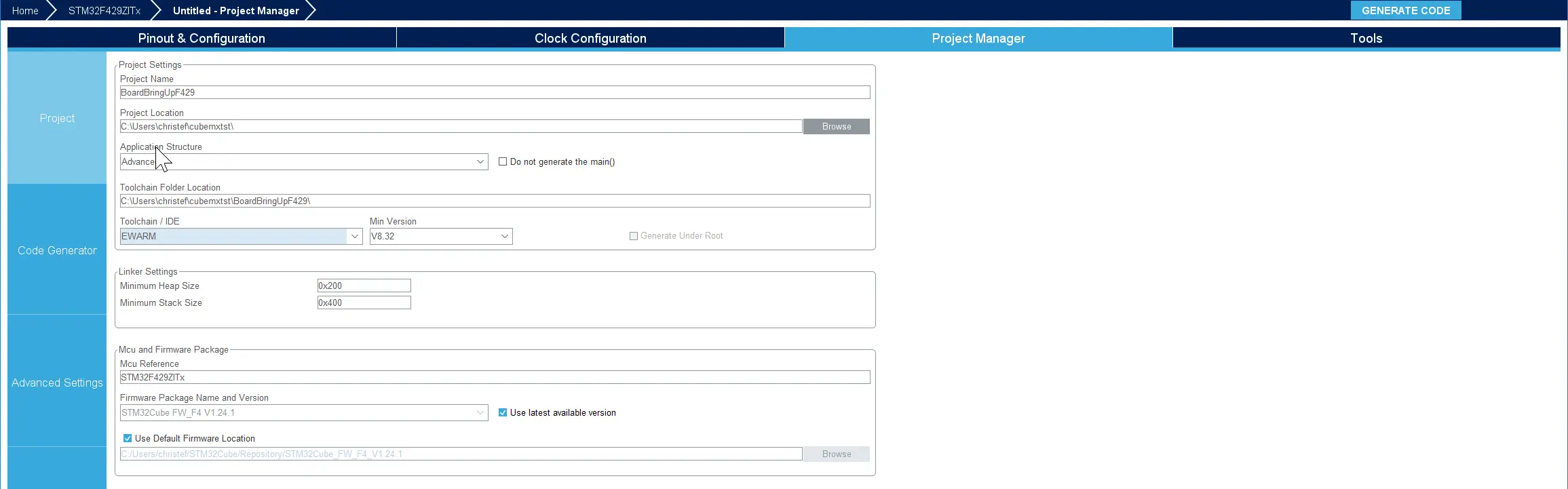Toggle Use Default Firmware Location checkbox
The width and height of the screenshot is (1568, 489).
(x=128, y=439)
